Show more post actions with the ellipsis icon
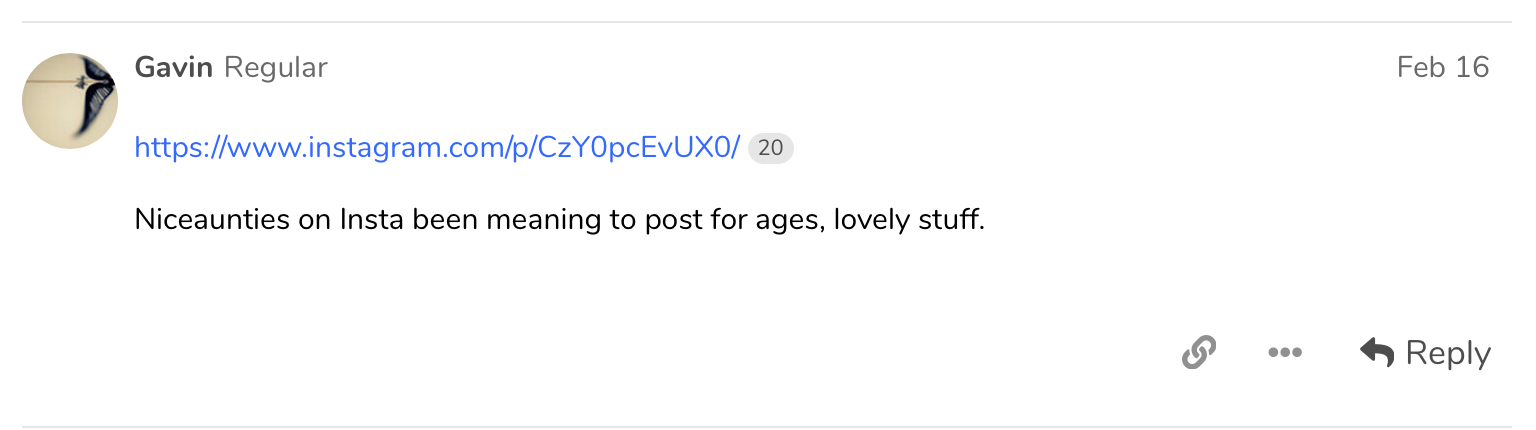Viewport: 1536px width, 430px height. coord(1284,352)
